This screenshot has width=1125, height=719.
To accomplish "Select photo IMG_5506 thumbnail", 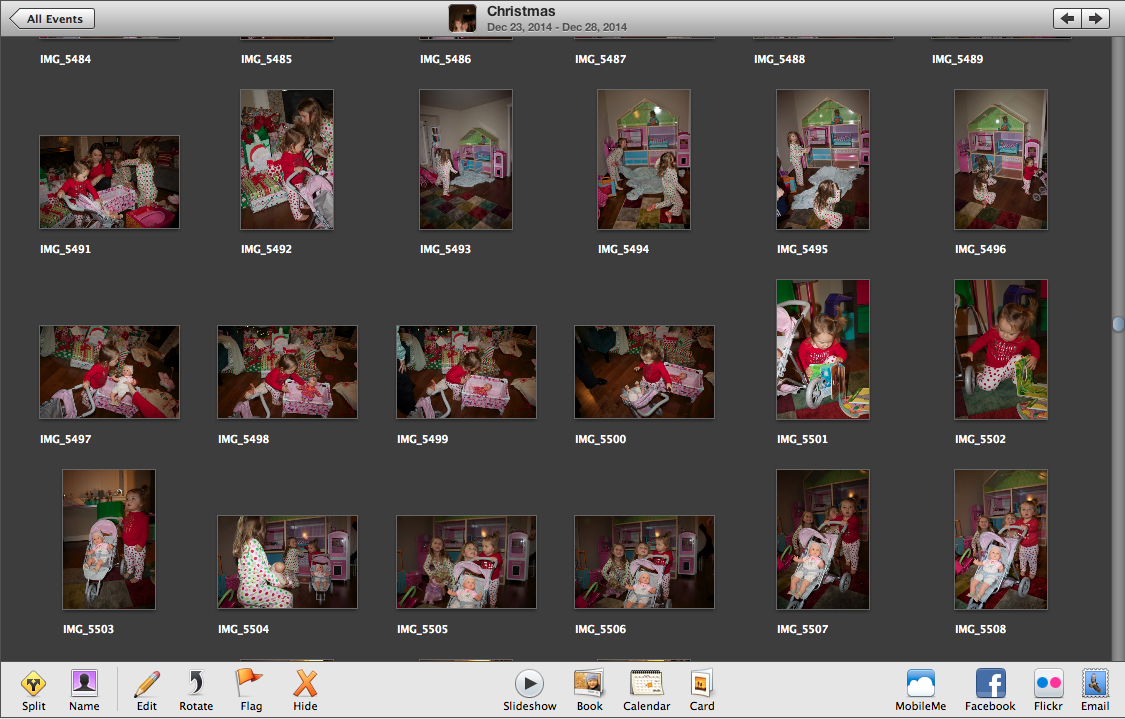I will click(x=644, y=562).
